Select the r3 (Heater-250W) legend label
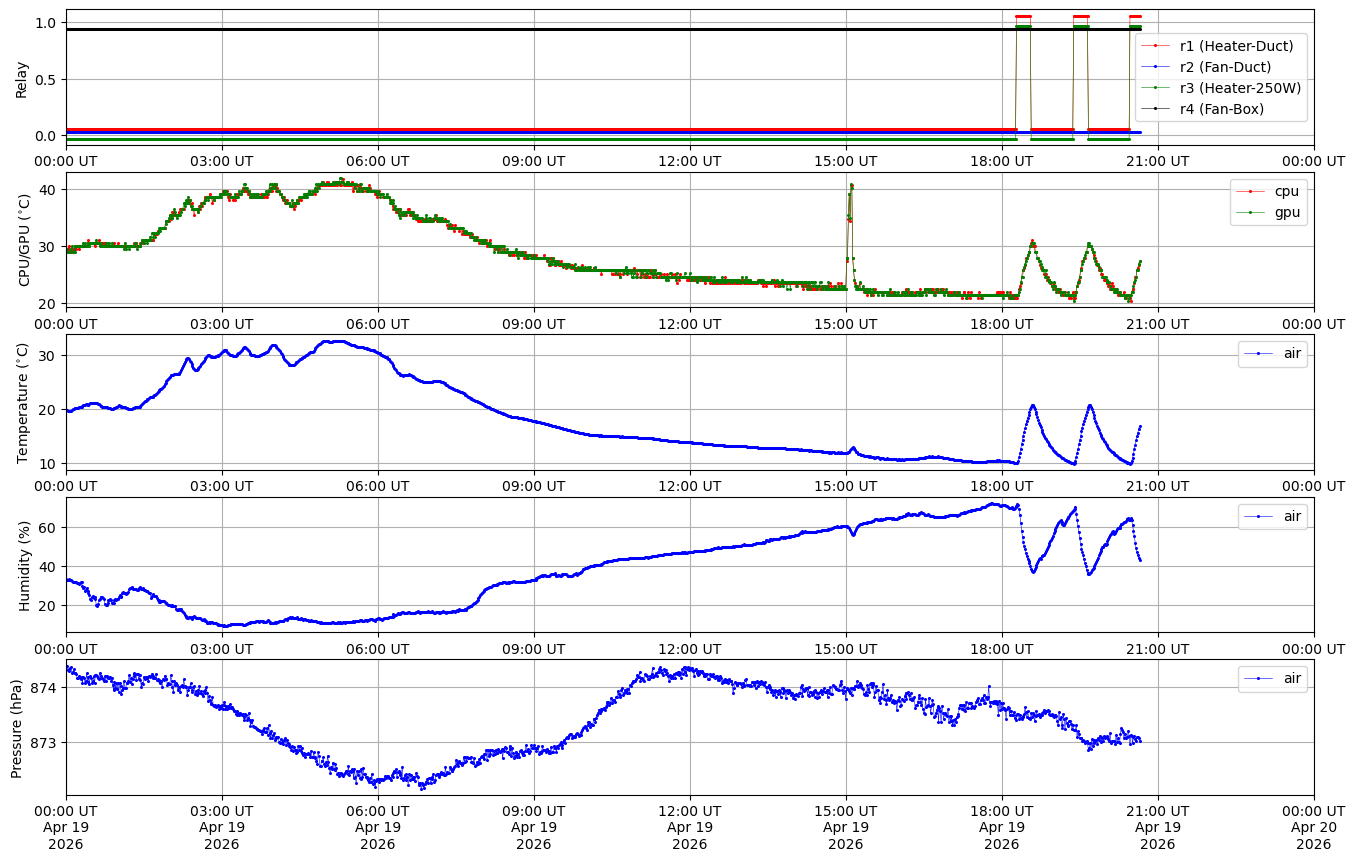Viewport: 1355px width, 861px height. [x=1240, y=88]
